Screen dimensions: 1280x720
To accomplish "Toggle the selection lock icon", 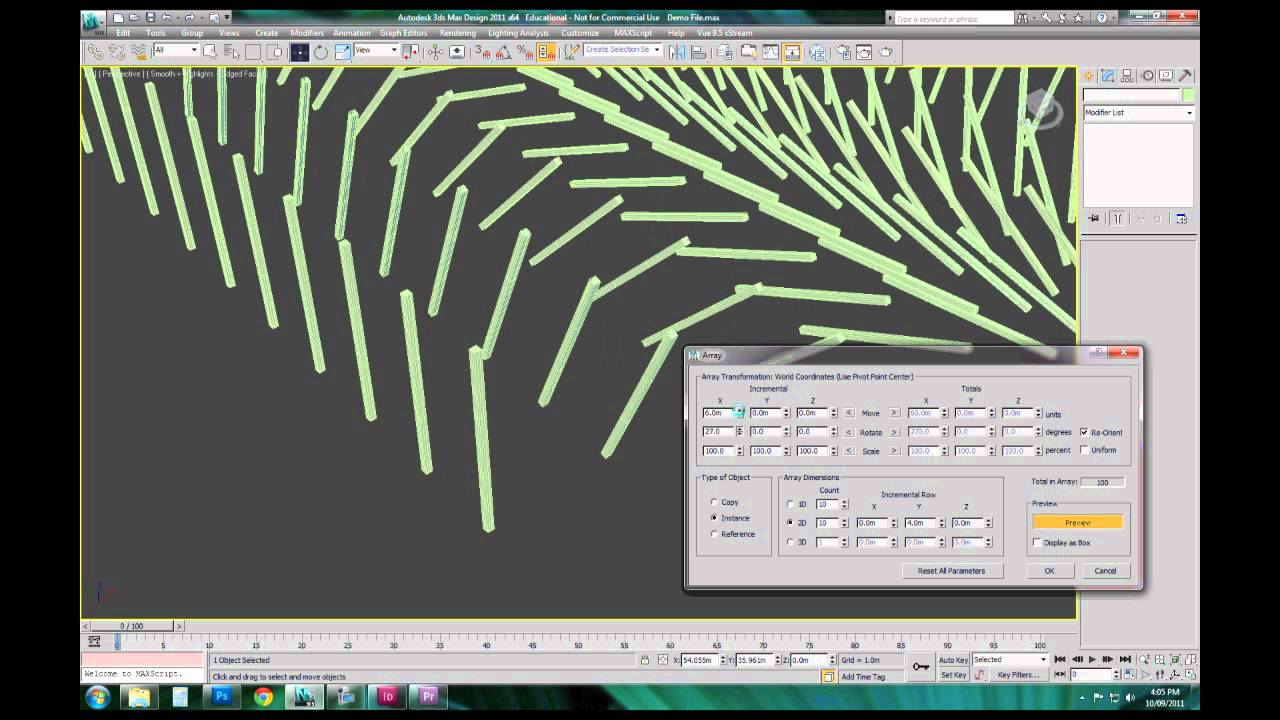I will [645, 660].
